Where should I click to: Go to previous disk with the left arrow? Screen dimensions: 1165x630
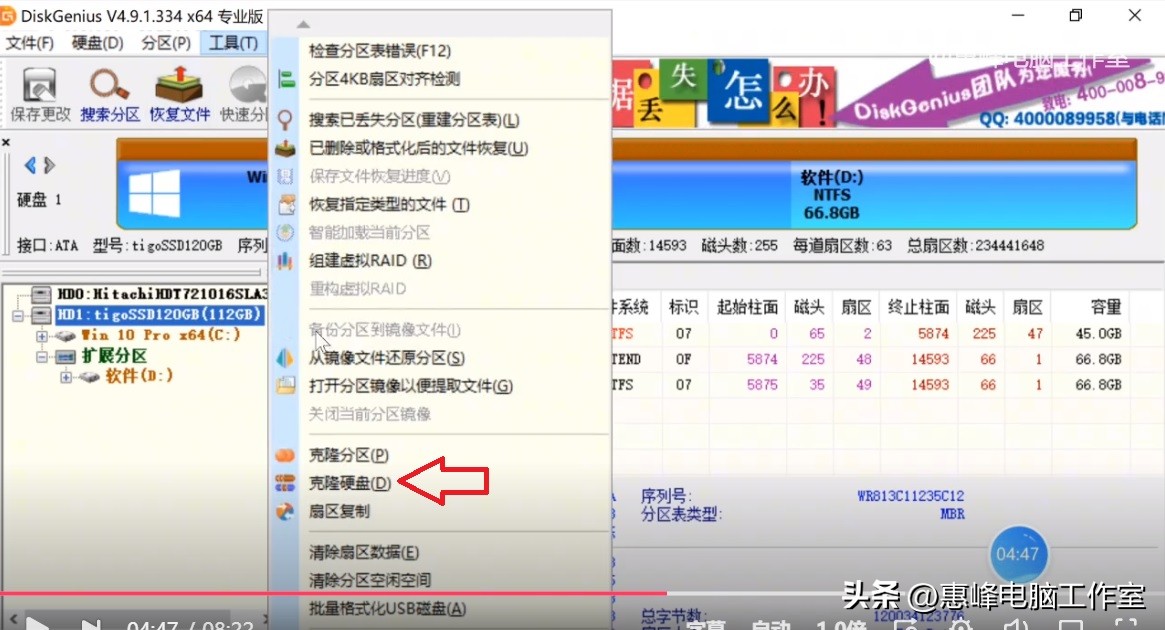(x=30, y=165)
